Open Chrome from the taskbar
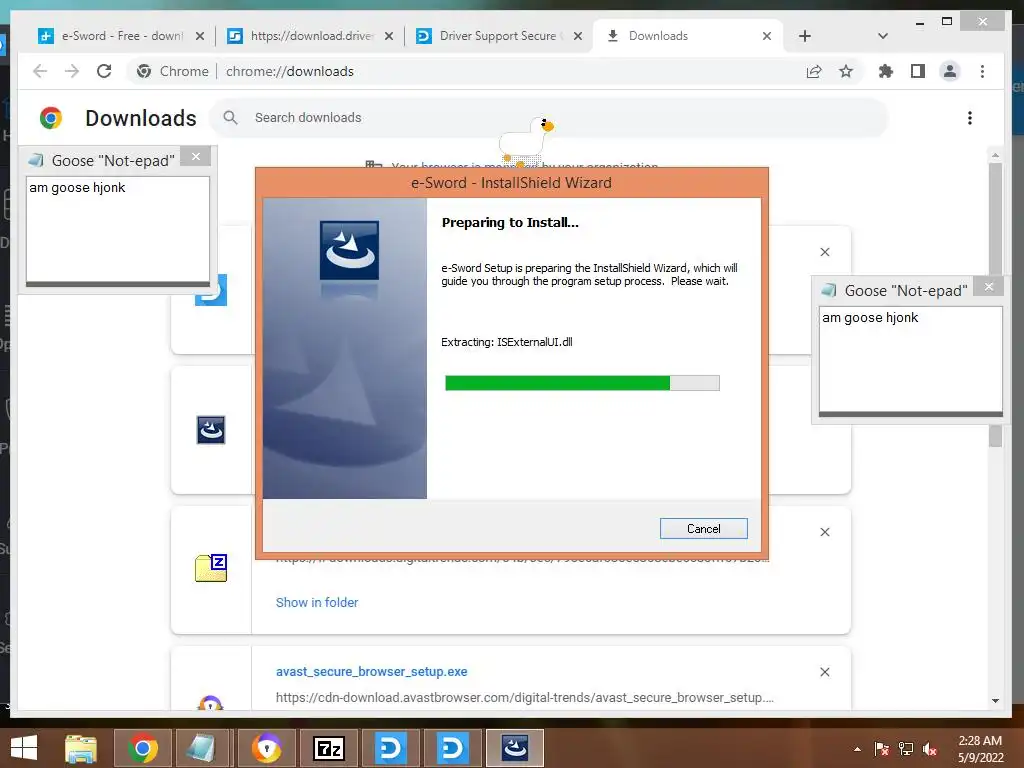This screenshot has height=768, width=1024. coord(143,748)
